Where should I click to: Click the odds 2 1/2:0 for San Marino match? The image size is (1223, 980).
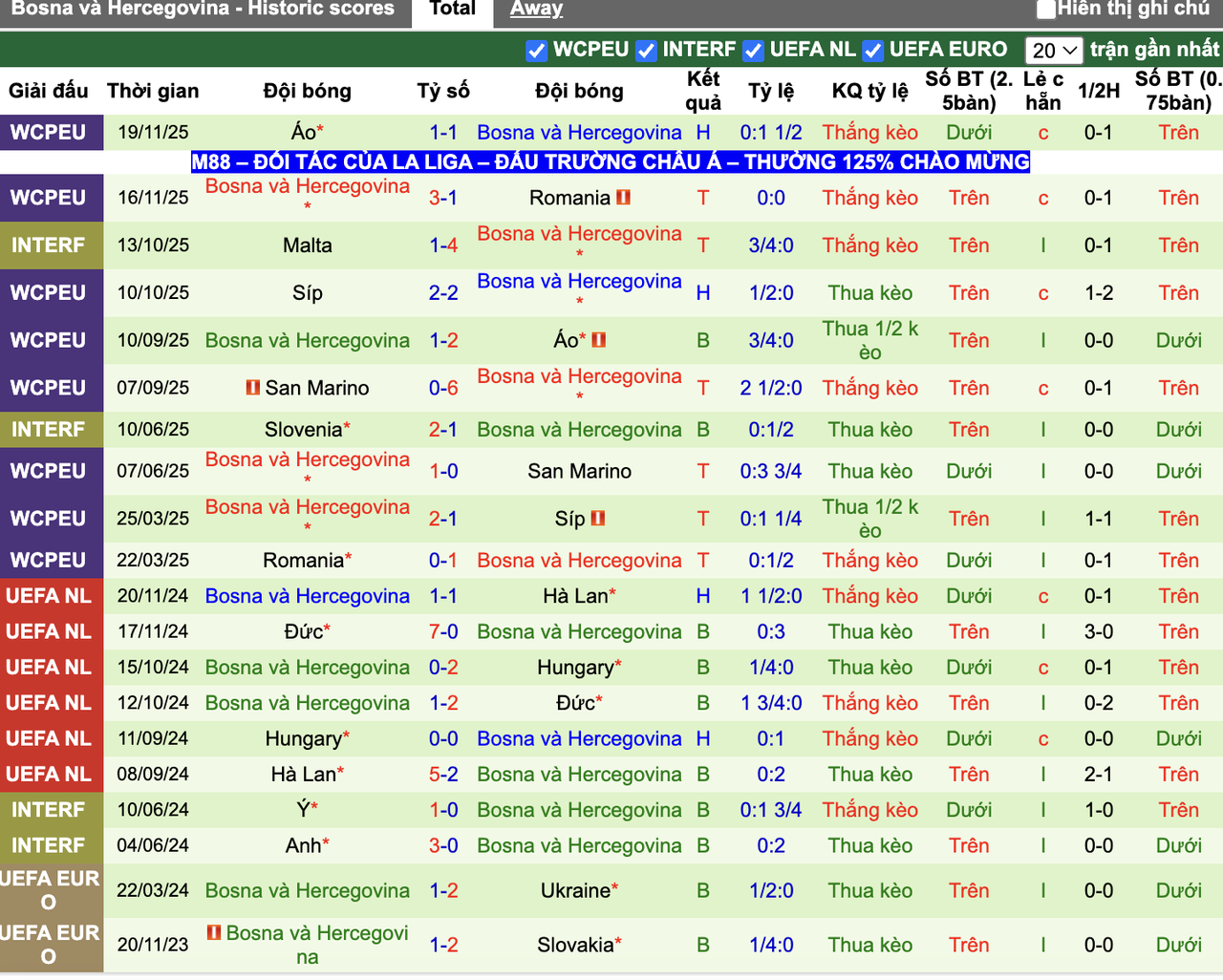tap(771, 388)
